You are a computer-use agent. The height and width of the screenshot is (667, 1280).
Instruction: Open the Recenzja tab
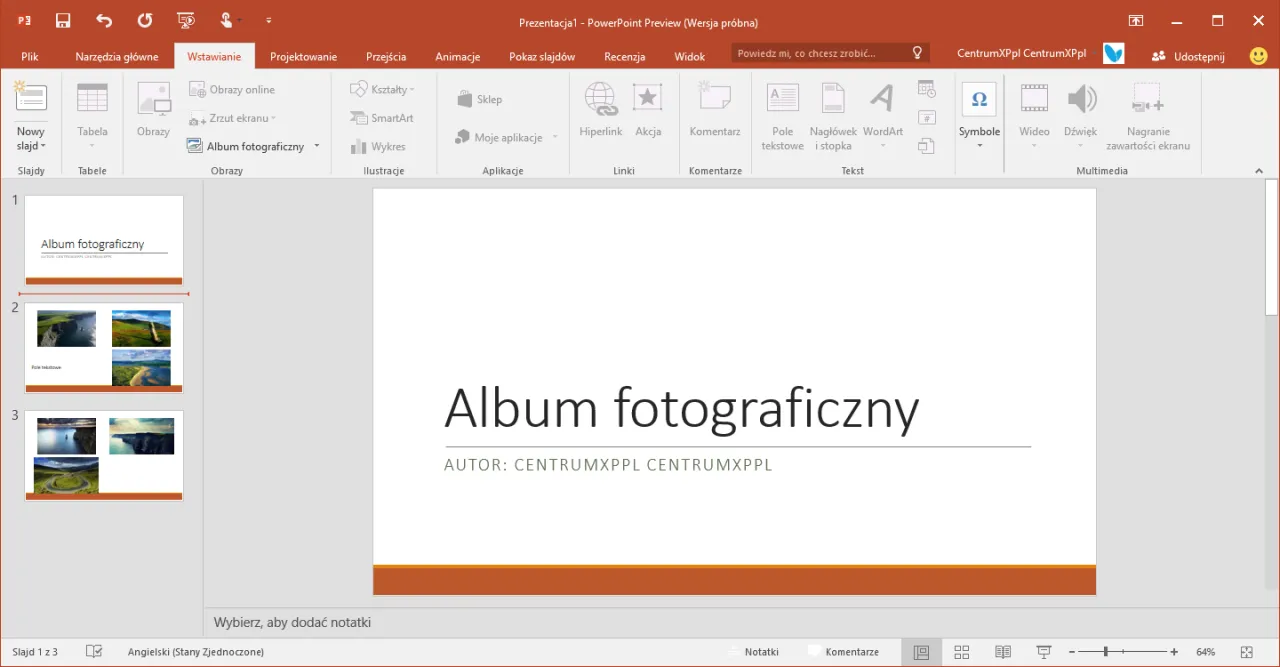pyautogui.click(x=625, y=56)
